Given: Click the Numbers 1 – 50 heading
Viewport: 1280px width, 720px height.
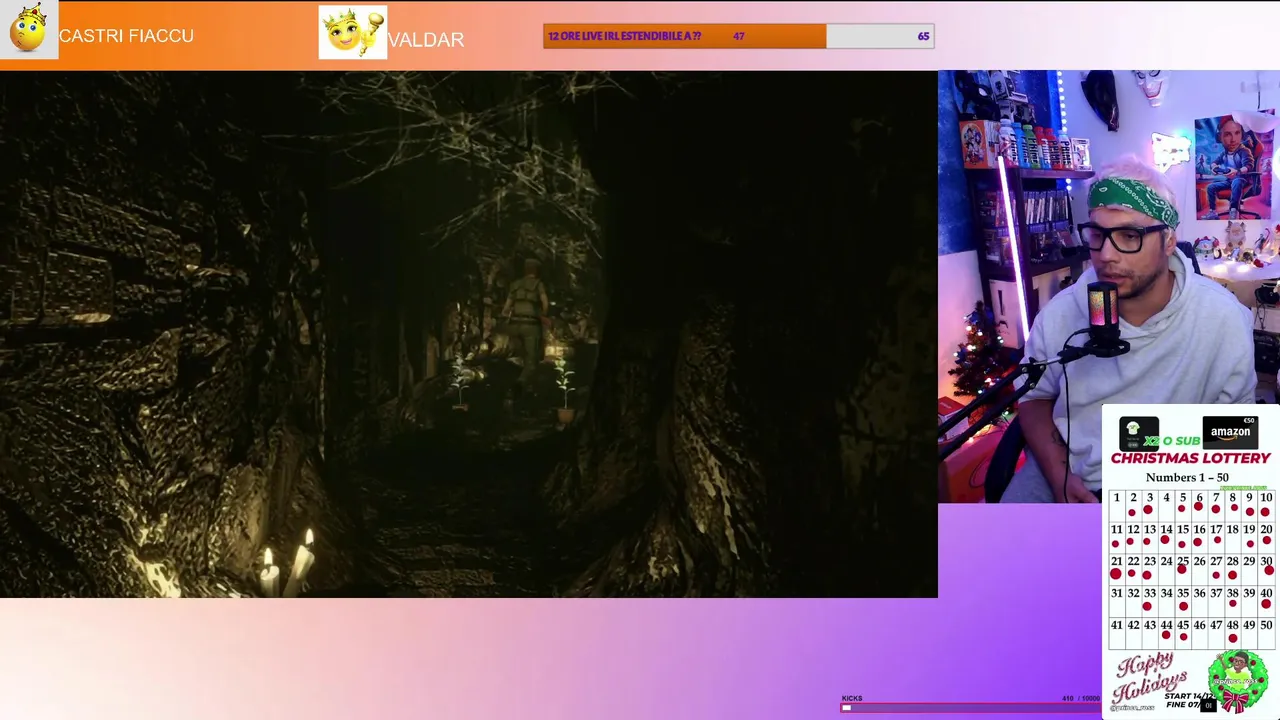Looking at the screenshot, I should click(x=1187, y=477).
